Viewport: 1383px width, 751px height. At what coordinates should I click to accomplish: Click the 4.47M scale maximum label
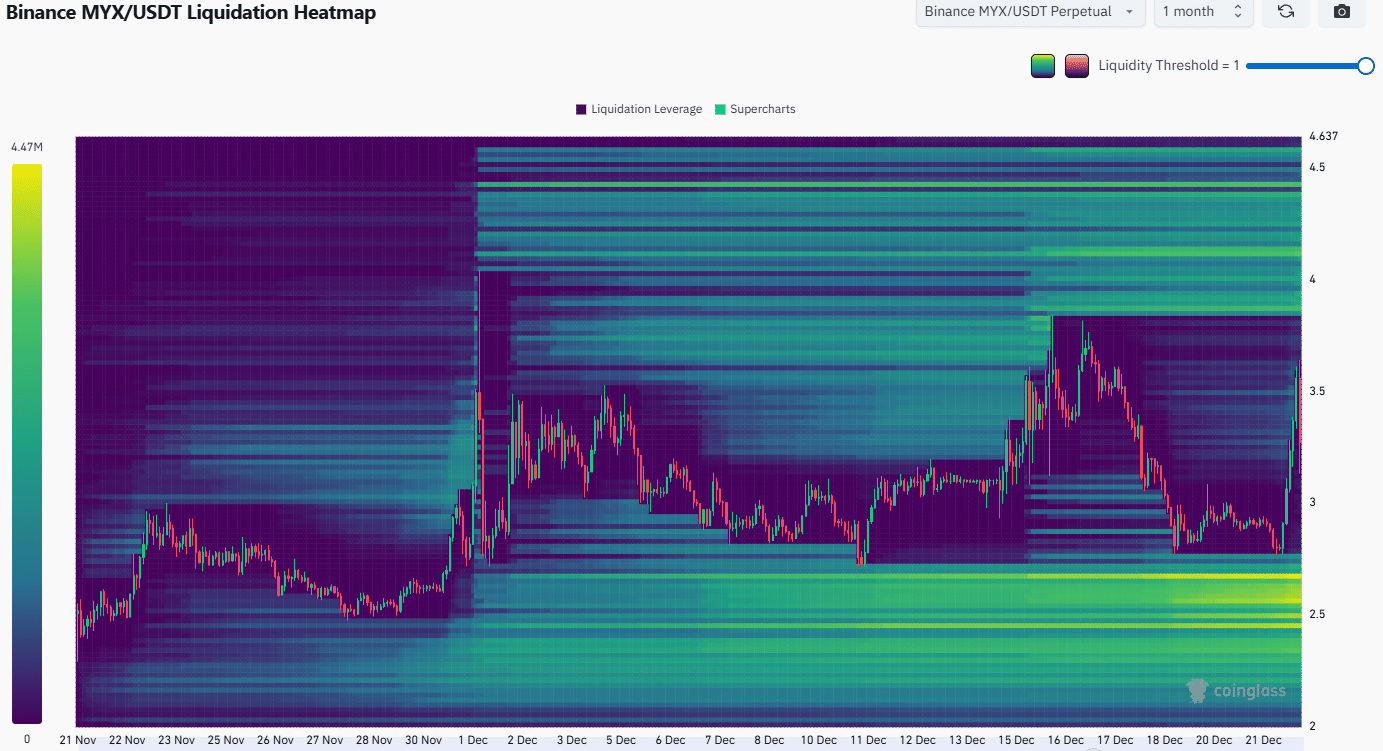(27, 147)
